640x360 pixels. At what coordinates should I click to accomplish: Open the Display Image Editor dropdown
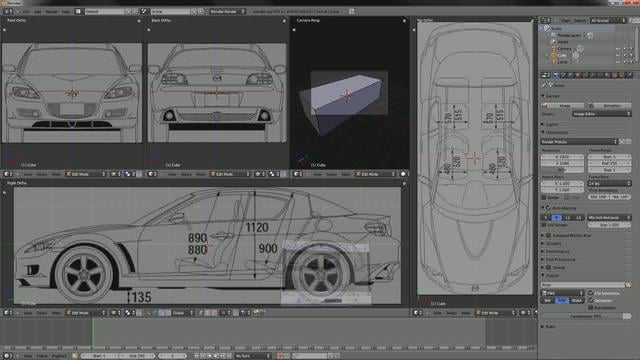(602, 114)
